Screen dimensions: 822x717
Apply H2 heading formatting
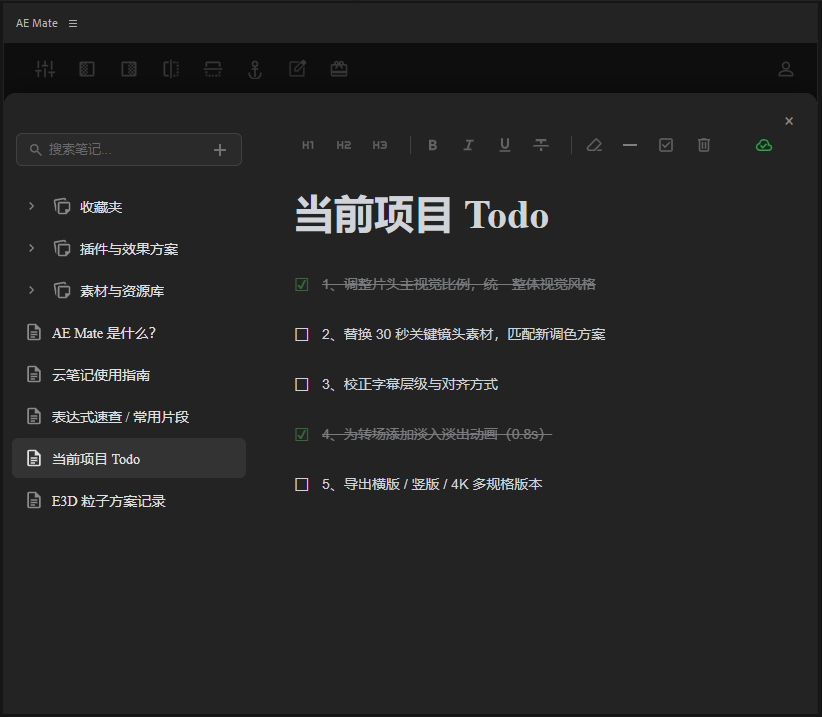(343, 145)
